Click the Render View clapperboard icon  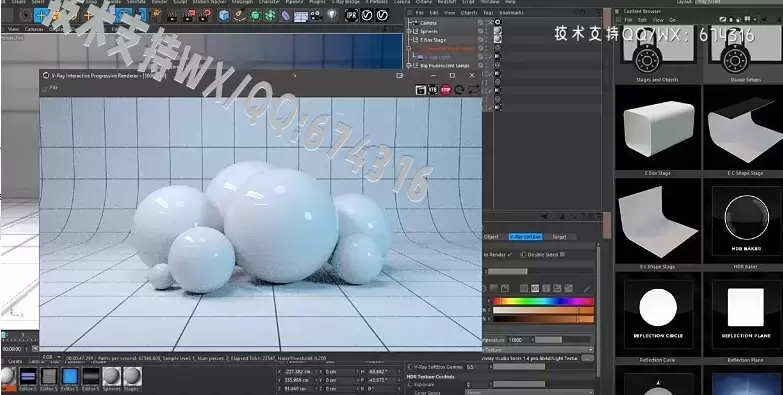coord(172,15)
